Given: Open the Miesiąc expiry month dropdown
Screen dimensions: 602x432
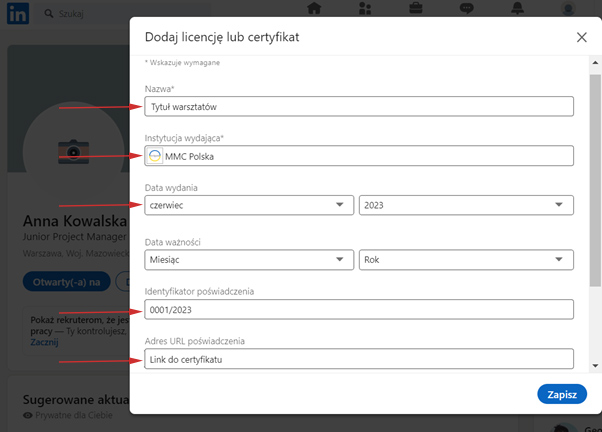Looking at the screenshot, I should click(249, 260).
